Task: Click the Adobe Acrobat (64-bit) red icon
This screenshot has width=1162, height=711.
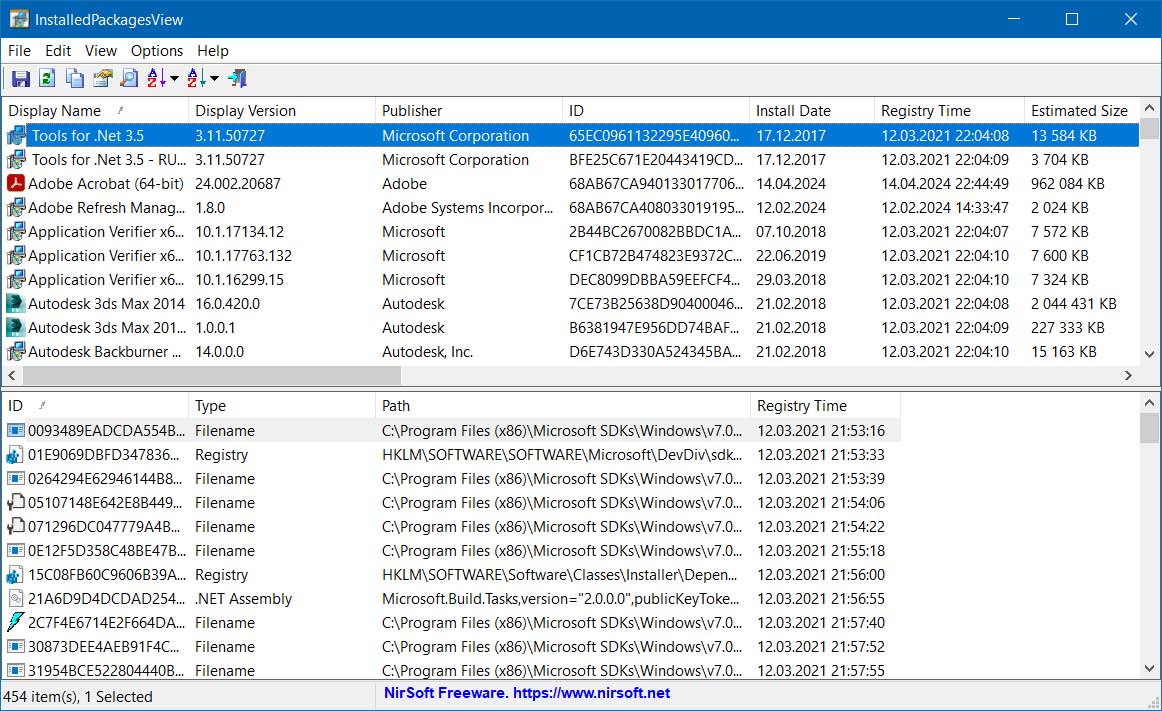Action: click(x=16, y=183)
